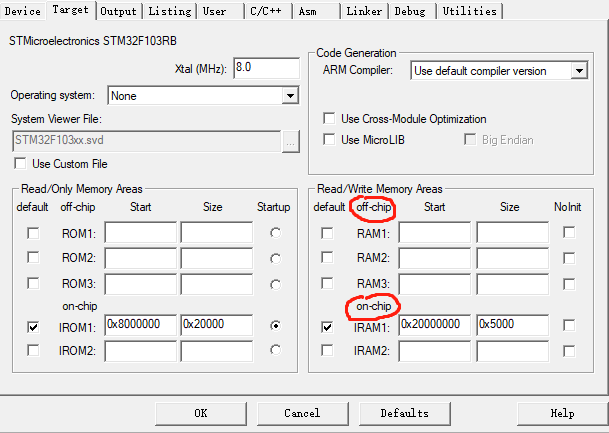
Task: Enable Use Custom File checkbox
Action: 20,163
